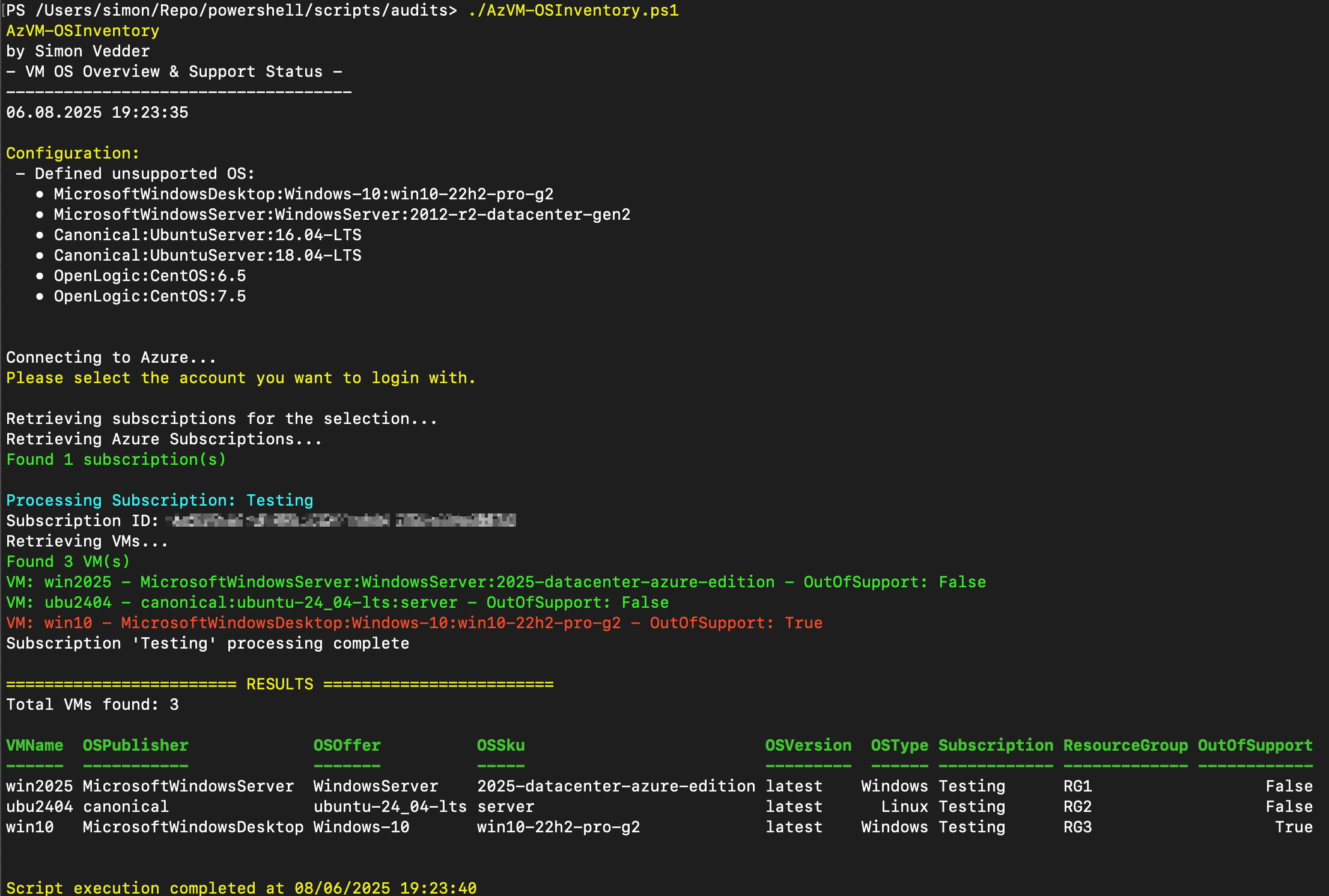Image resolution: width=1329 pixels, height=896 pixels.
Task: Click 'Processing Subscription: Testing' line
Action: click(159, 500)
